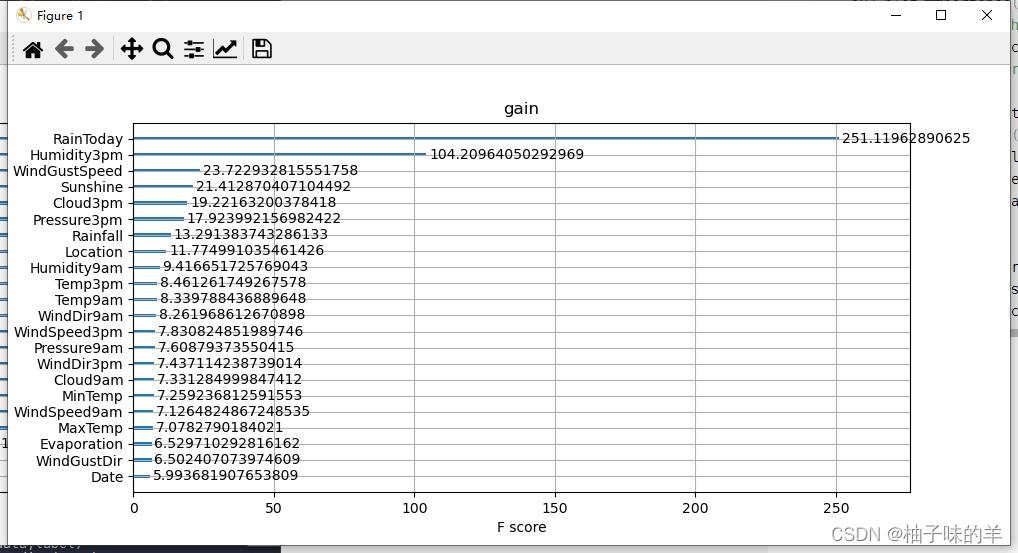The height and width of the screenshot is (553, 1018).
Task: Save the figure with floppy icon
Action: (262, 49)
